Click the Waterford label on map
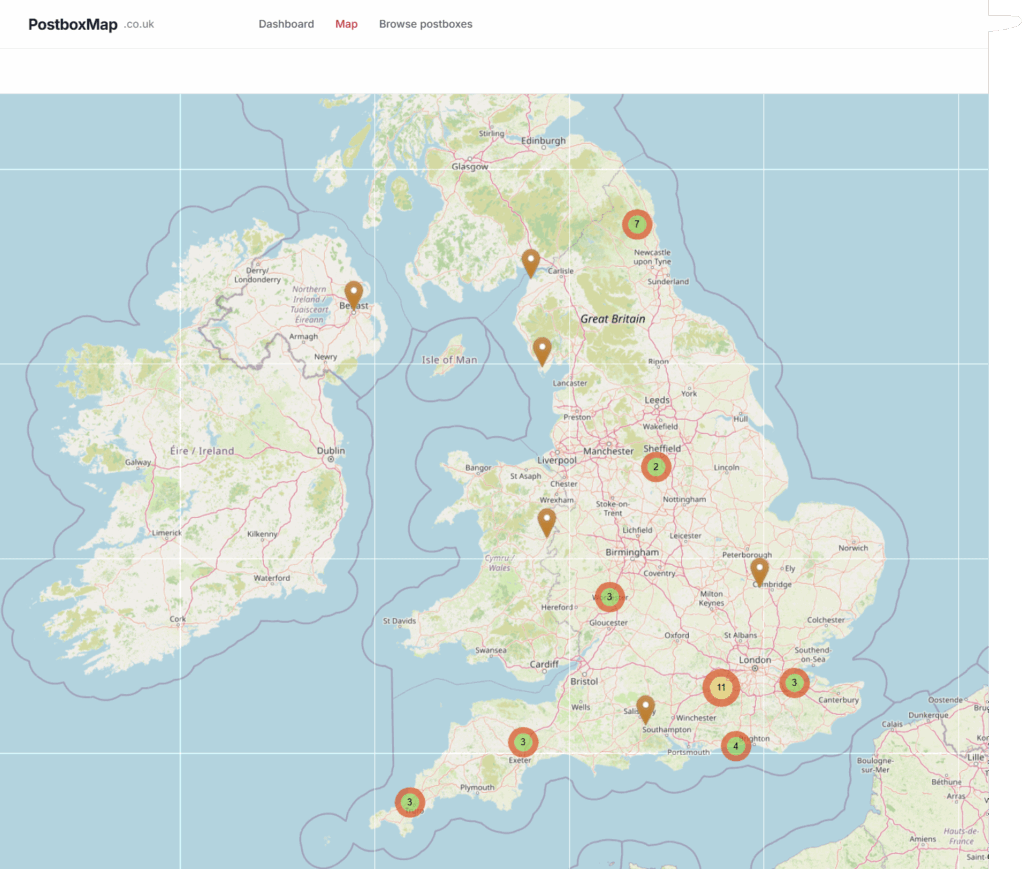Screen dimensions: 1024x869 pyautogui.click(x=272, y=578)
